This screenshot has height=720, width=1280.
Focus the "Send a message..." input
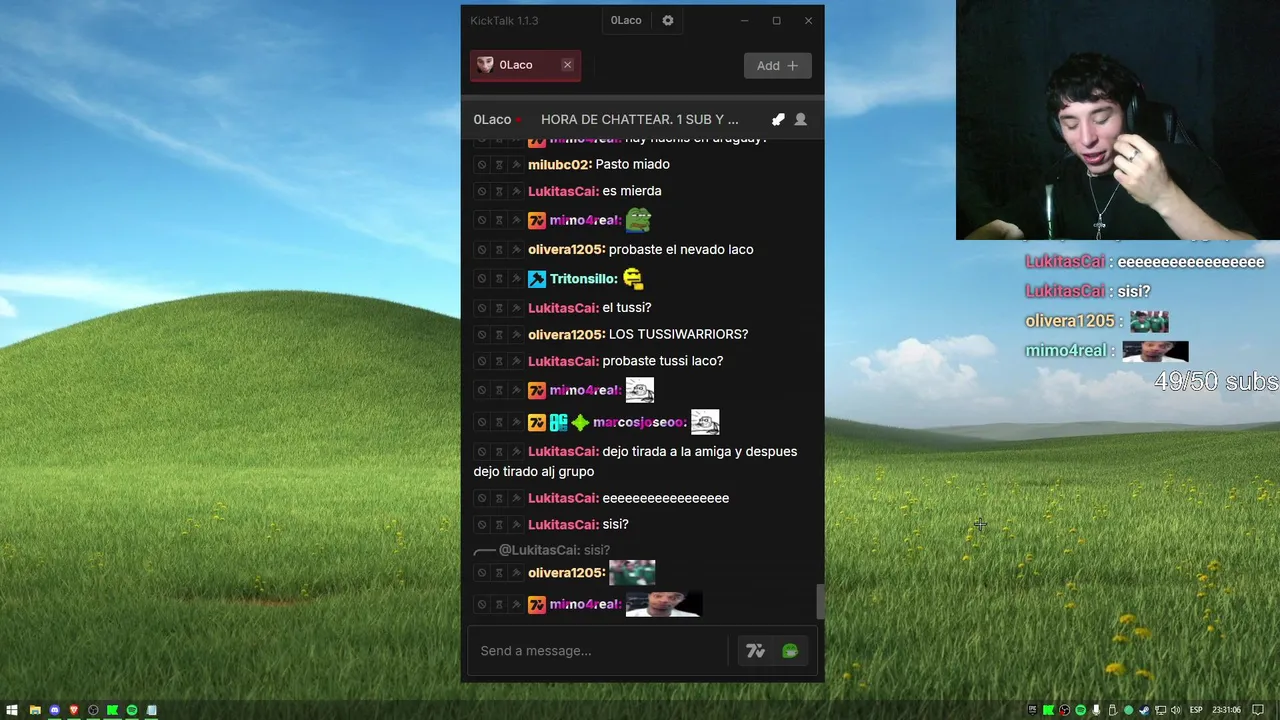coord(600,651)
